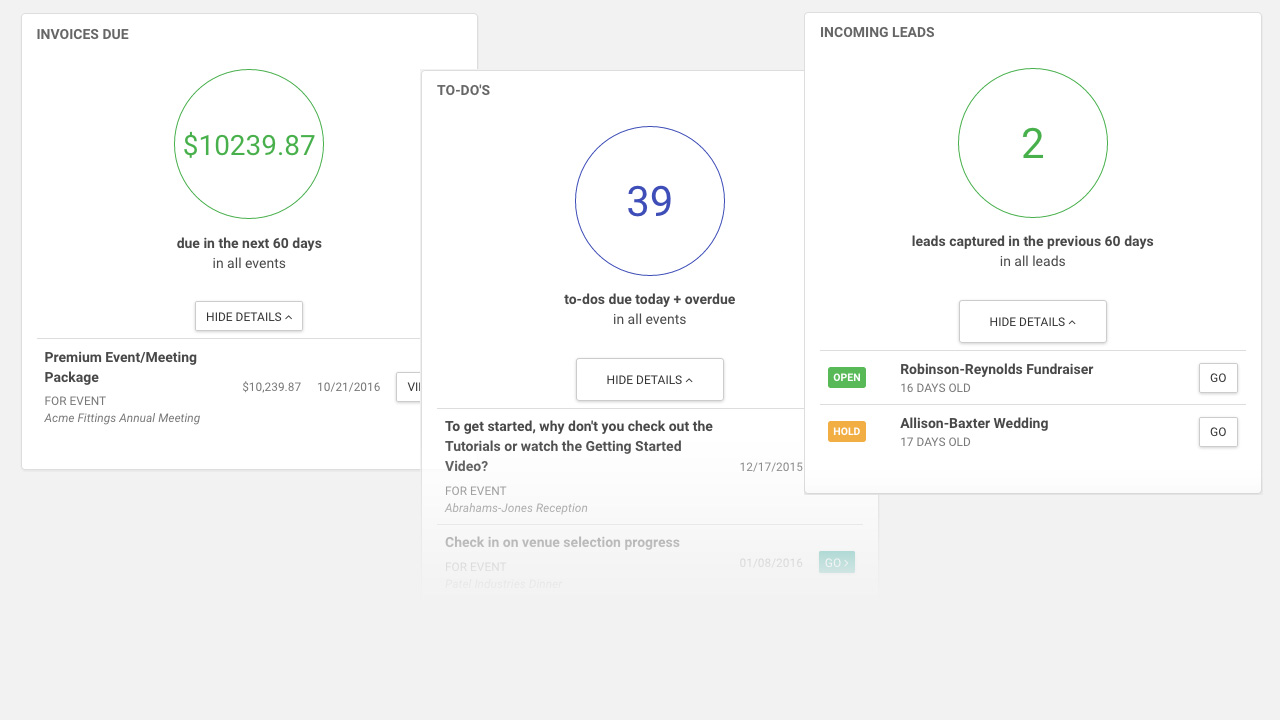Collapse details in the Invoices Due card

pyautogui.click(x=249, y=316)
